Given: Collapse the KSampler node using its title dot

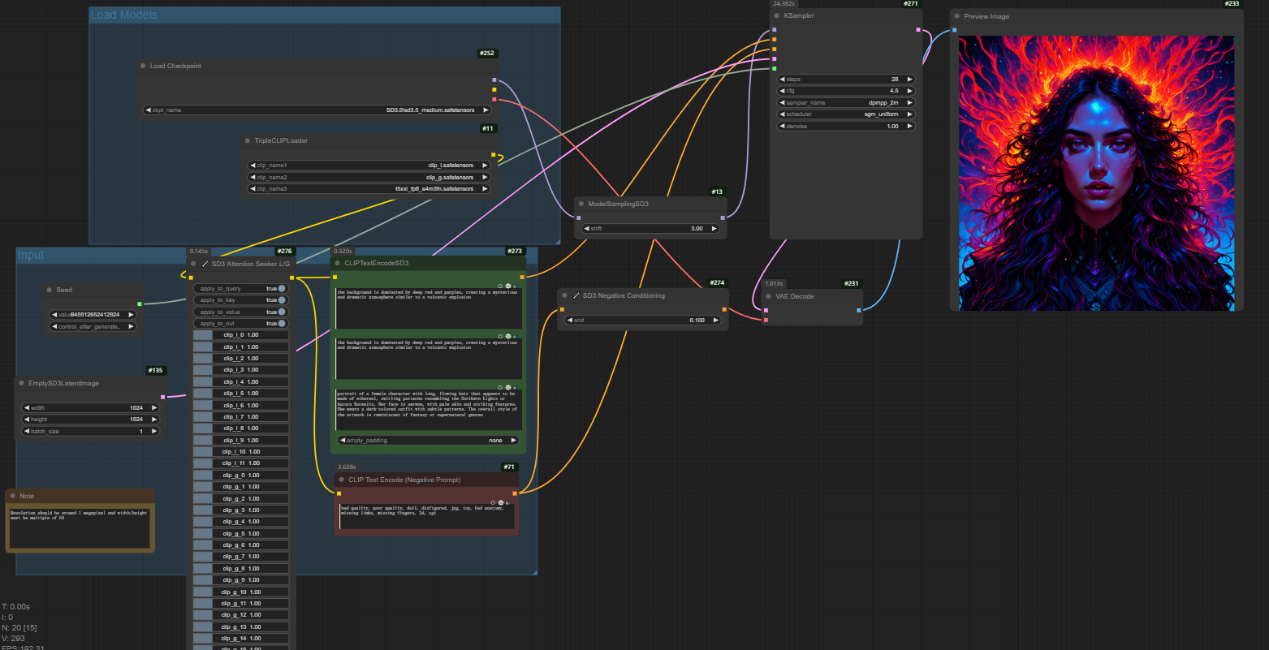Looking at the screenshot, I should 776,16.
